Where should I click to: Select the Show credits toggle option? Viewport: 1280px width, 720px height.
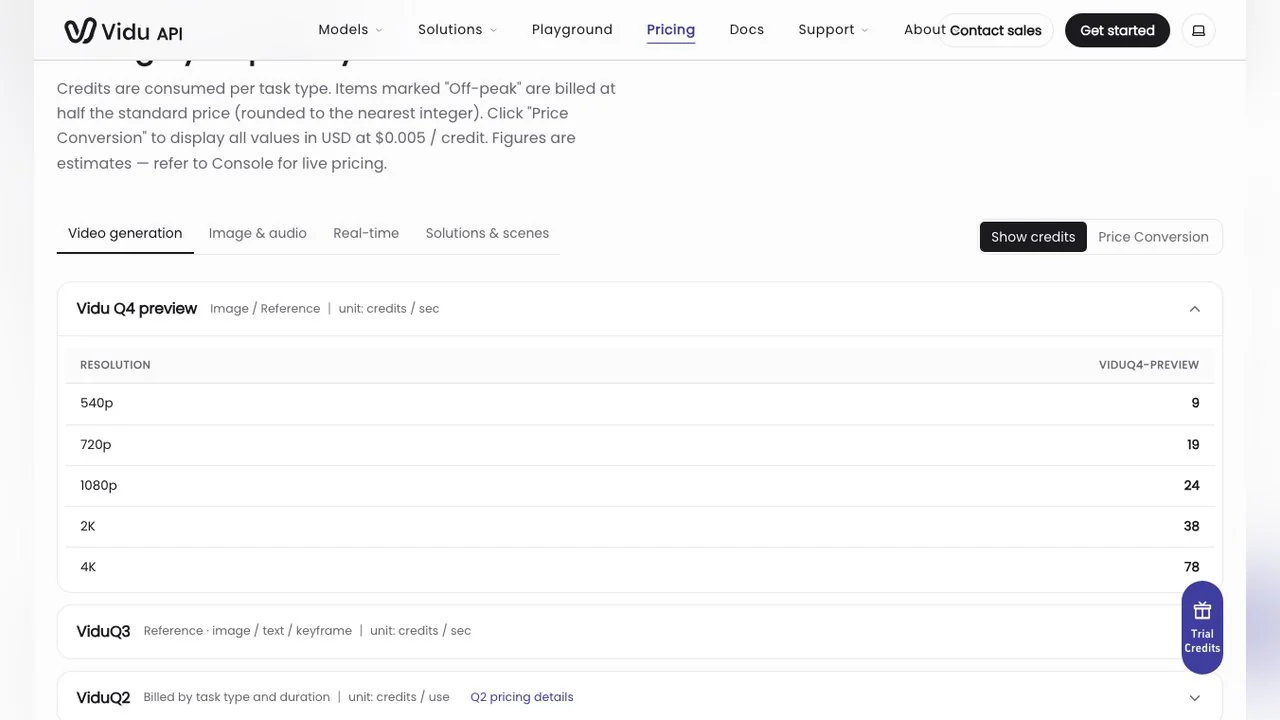pos(1033,237)
